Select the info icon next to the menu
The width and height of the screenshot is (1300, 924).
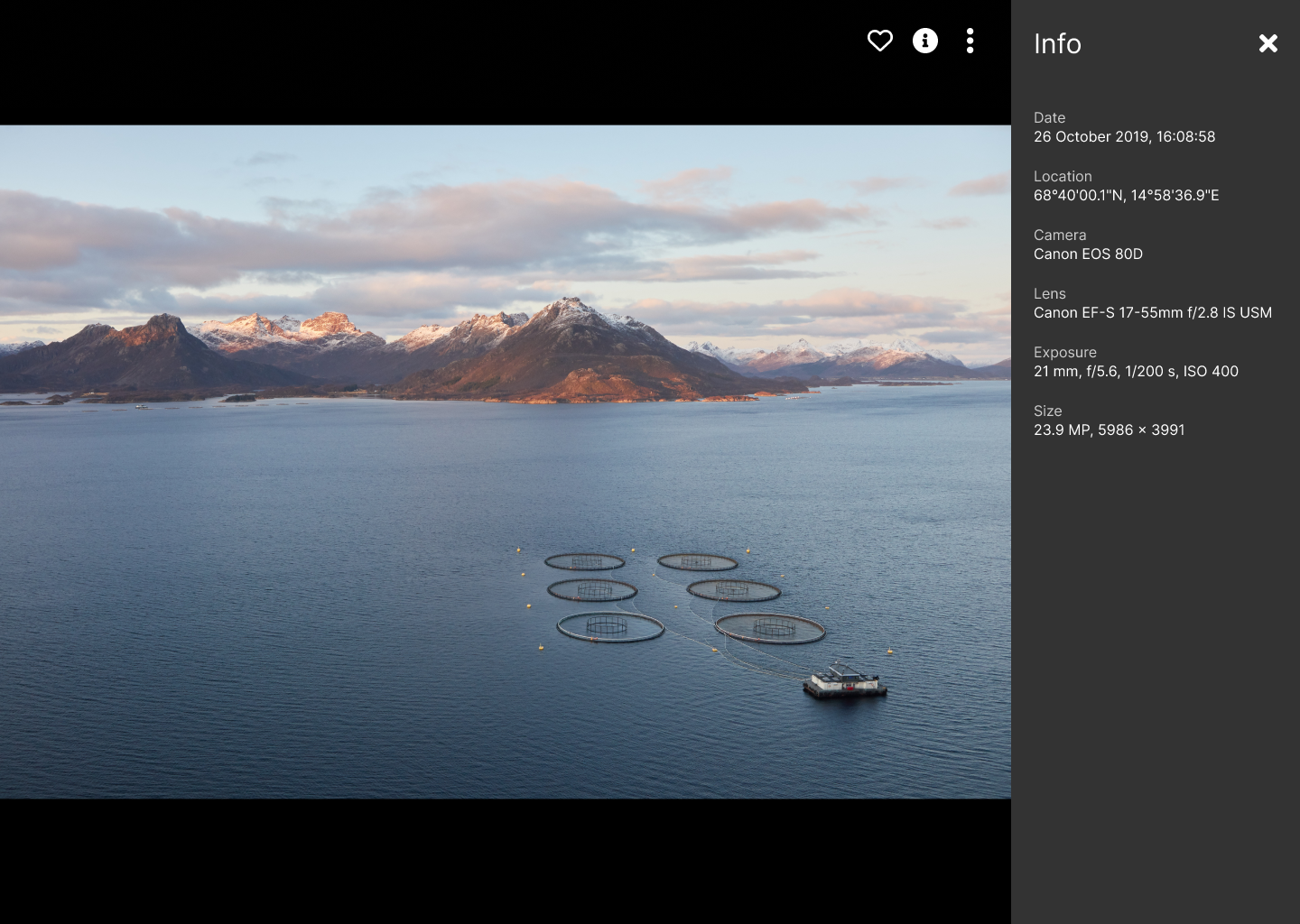[925, 41]
